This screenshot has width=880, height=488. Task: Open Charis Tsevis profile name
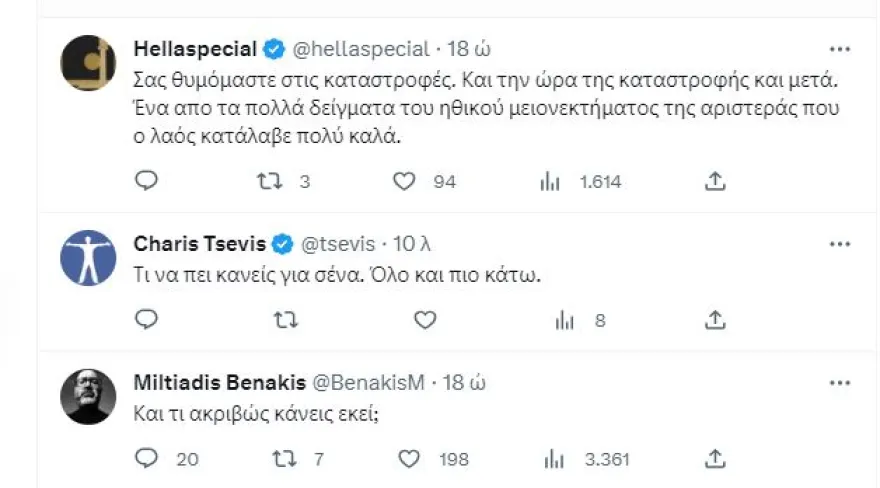coord(200,243)
